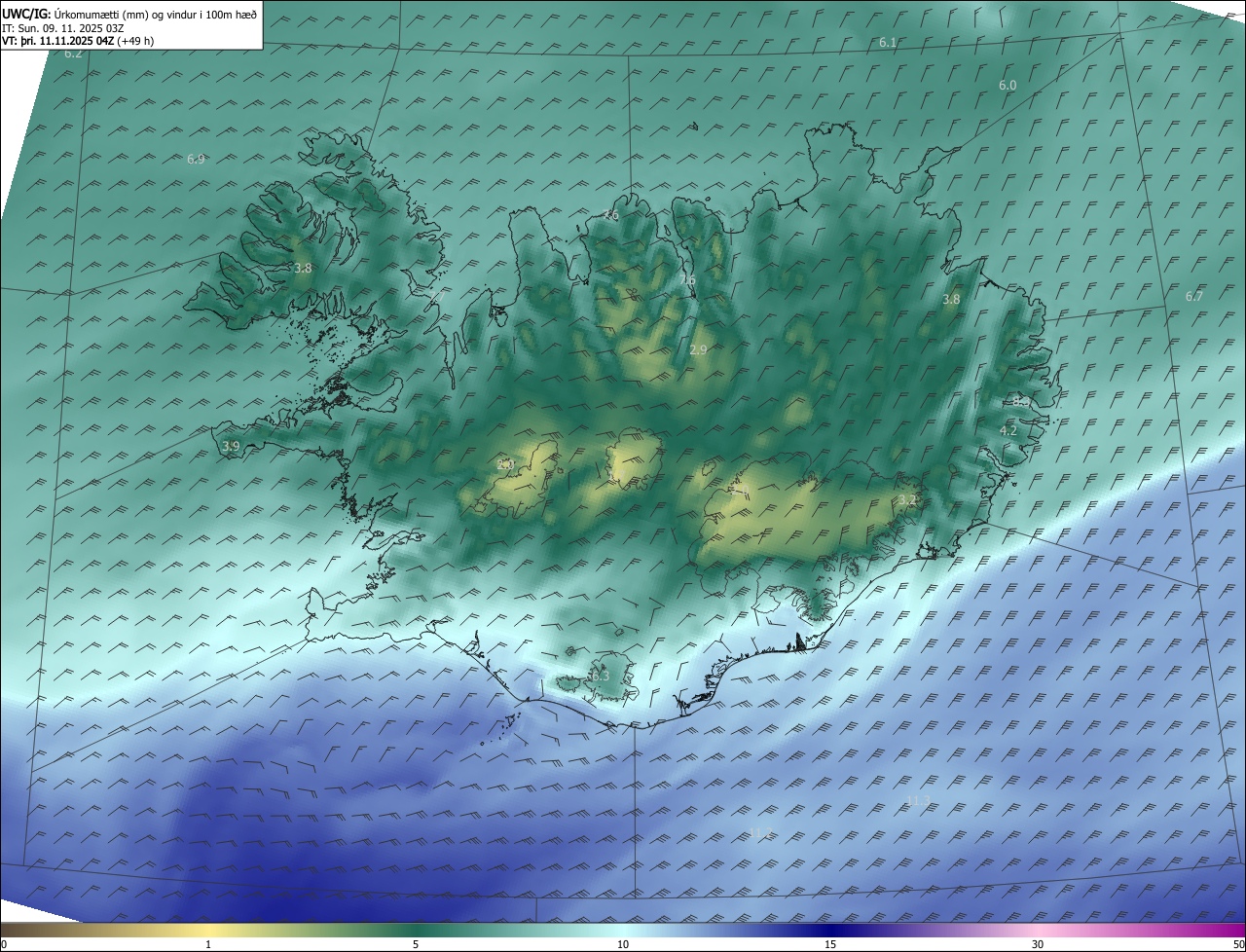Click the 3.8 value in northeast Iceland
1246x952 pixels.
pos(951,300)
